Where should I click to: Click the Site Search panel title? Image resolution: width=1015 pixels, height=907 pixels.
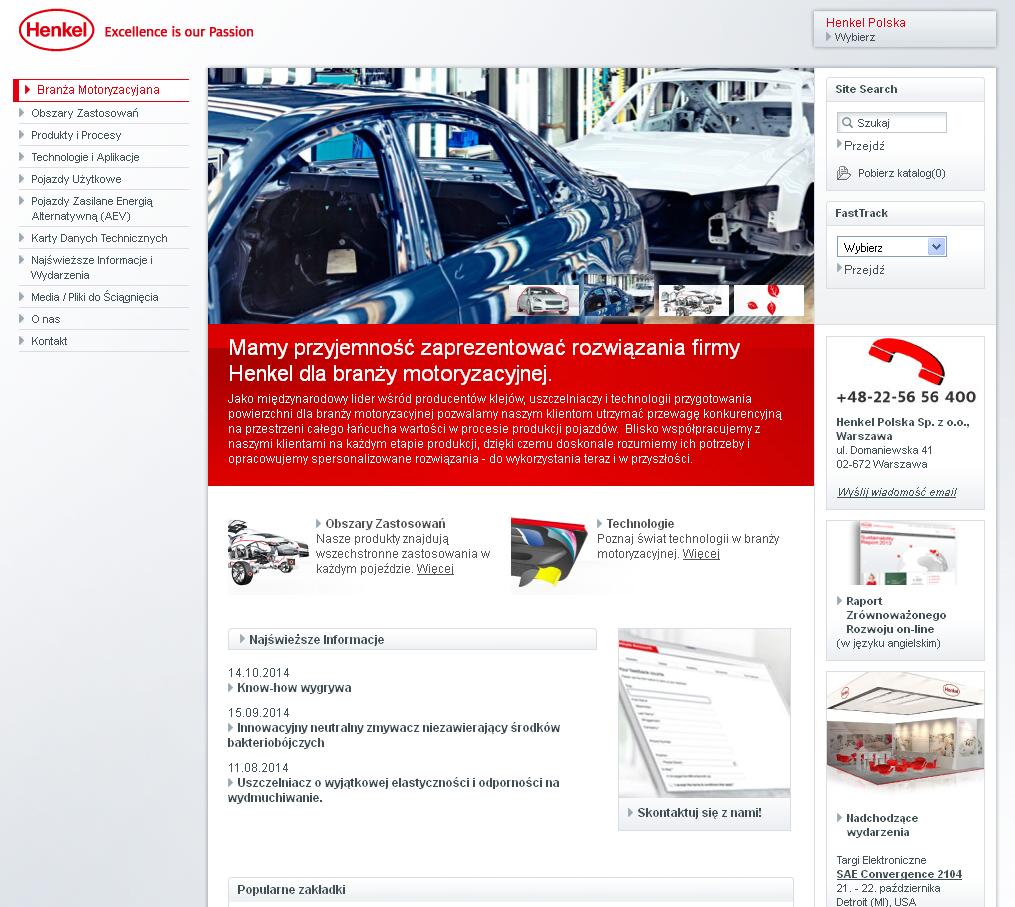866,89
